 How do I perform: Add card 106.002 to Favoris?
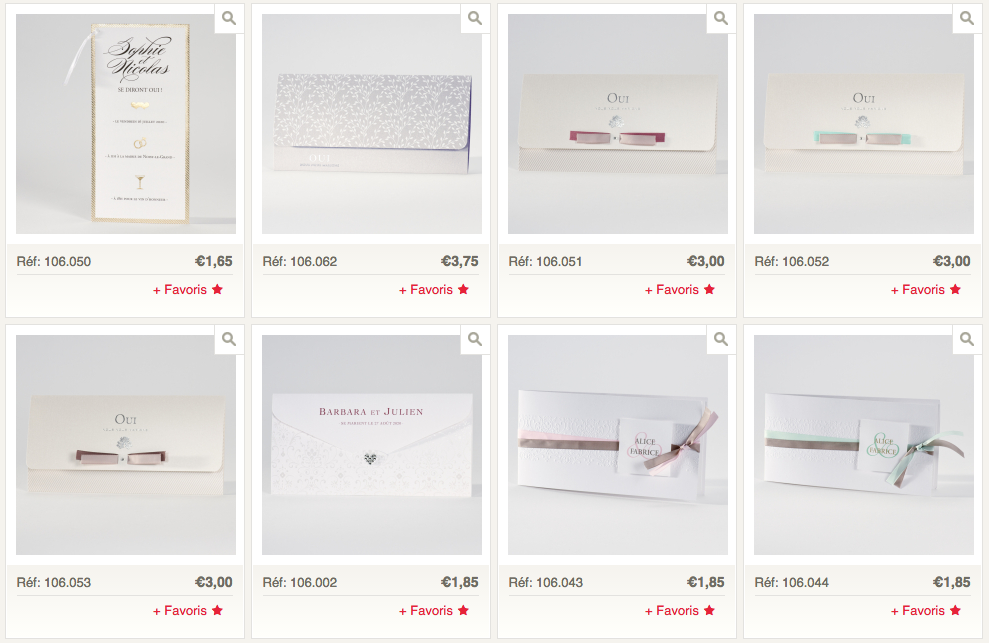click(x=434, y=611)
